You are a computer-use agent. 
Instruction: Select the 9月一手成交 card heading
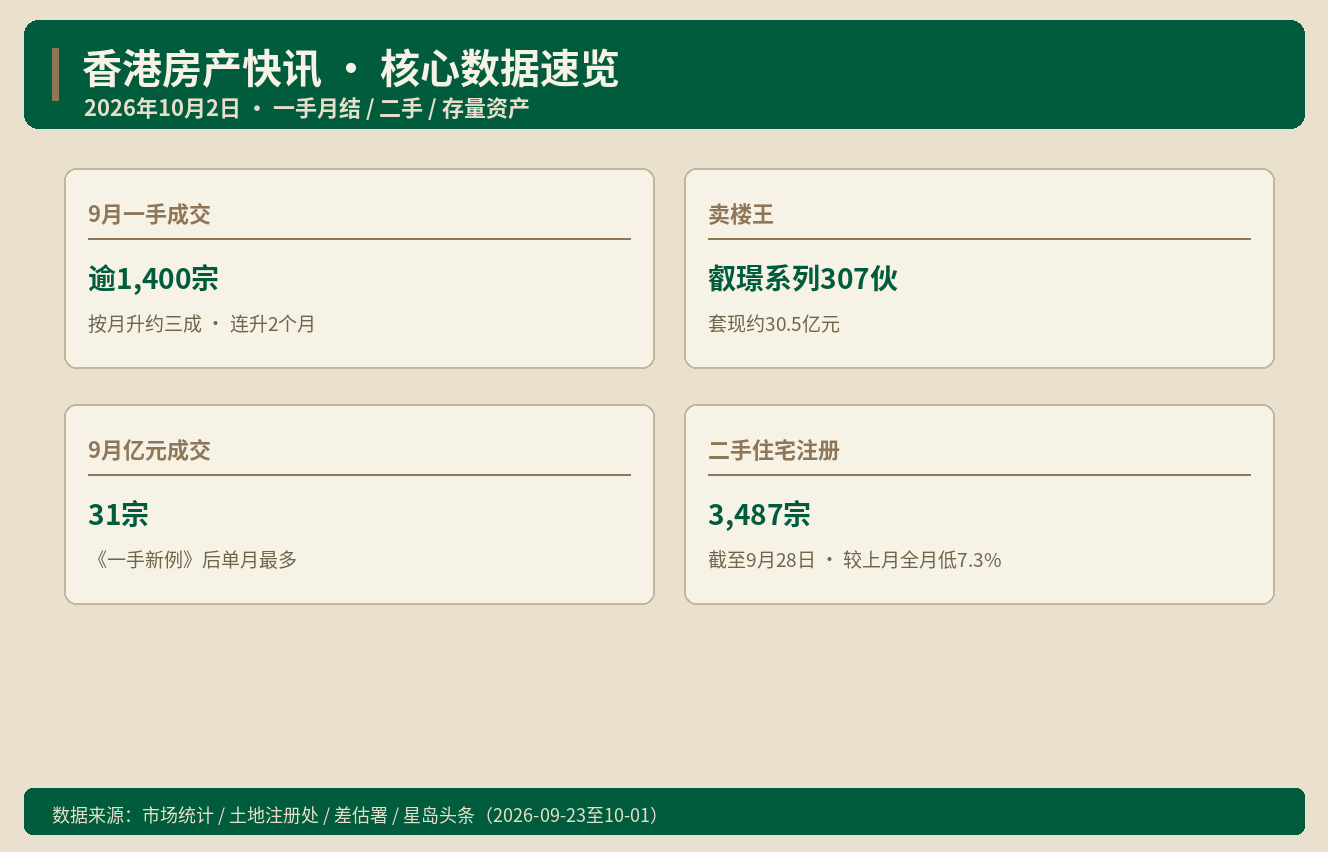coord(149,214)
